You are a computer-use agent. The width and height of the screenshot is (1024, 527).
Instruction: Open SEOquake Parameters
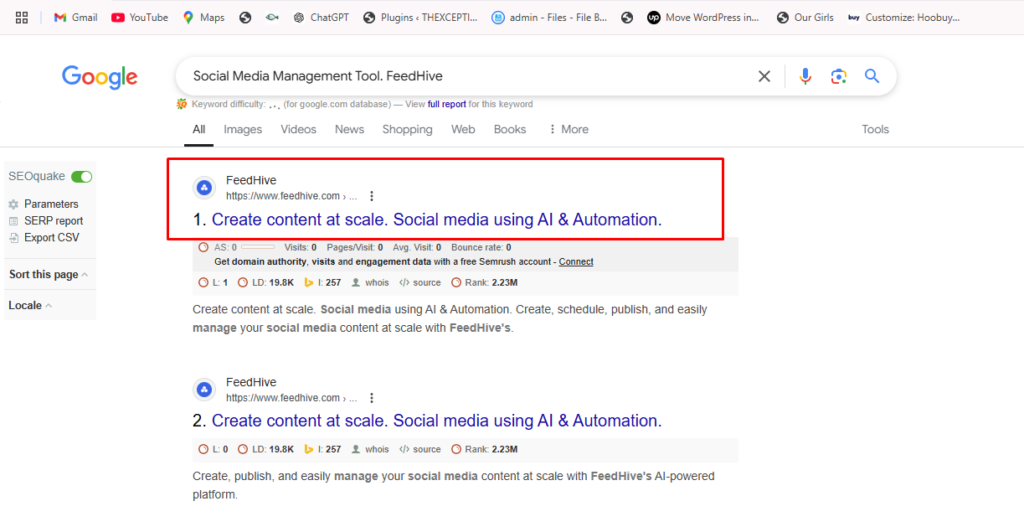click(44, 204)
